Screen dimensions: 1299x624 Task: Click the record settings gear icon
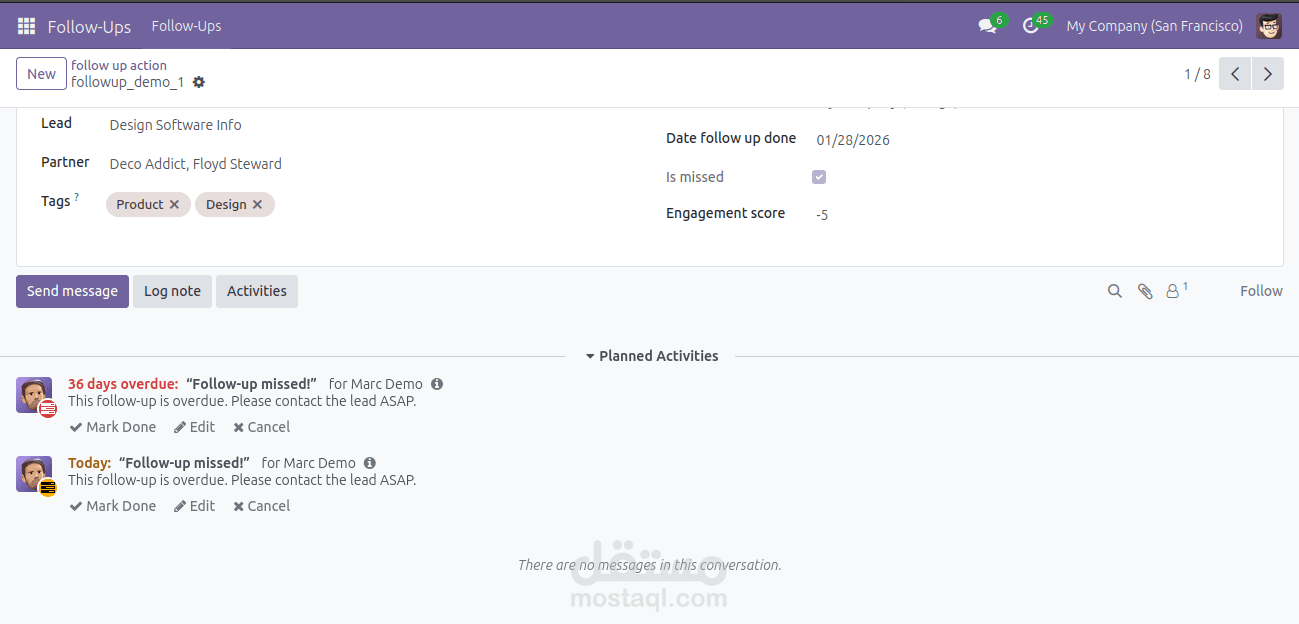(x=199, y=82)
